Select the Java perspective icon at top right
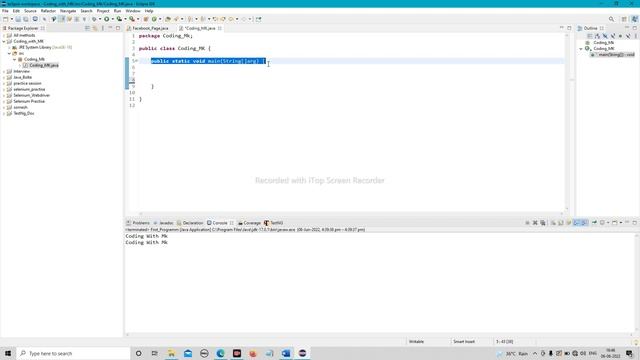 pos(635,19)
